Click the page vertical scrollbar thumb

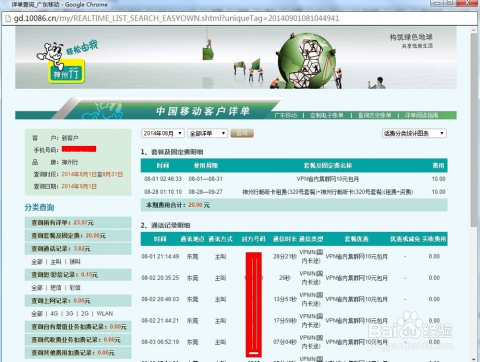click(x=474, y=130)
